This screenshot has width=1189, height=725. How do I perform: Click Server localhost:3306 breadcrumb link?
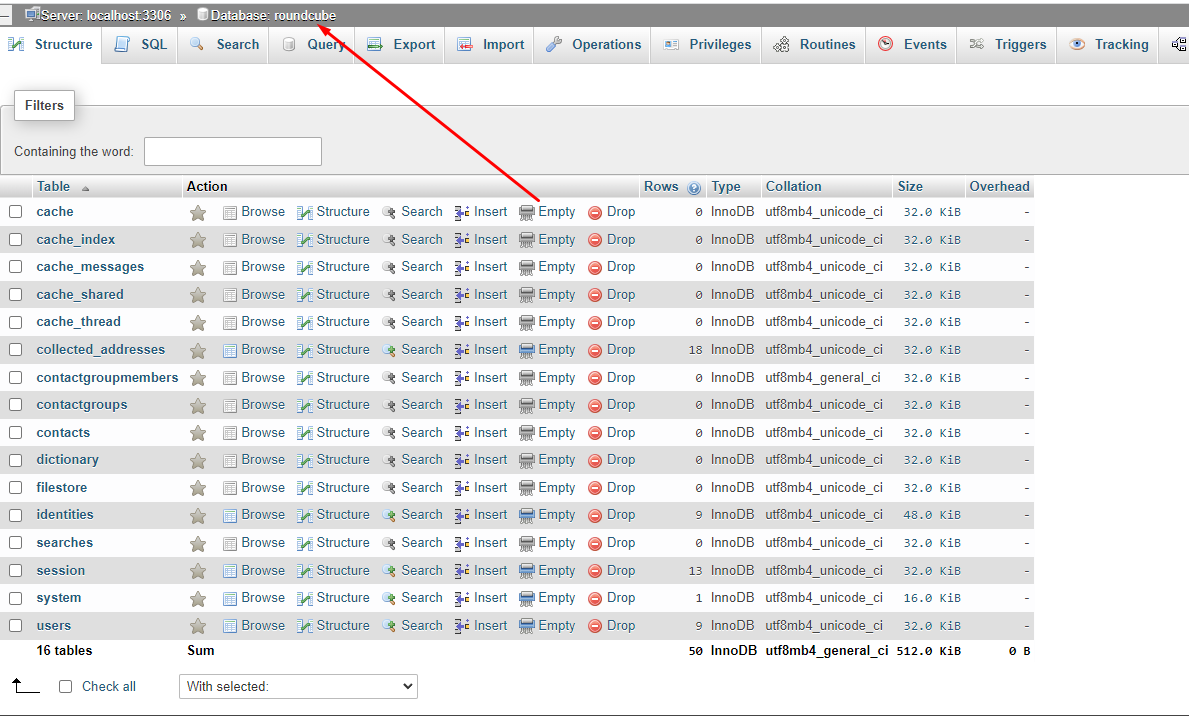(x=106, y=15)
